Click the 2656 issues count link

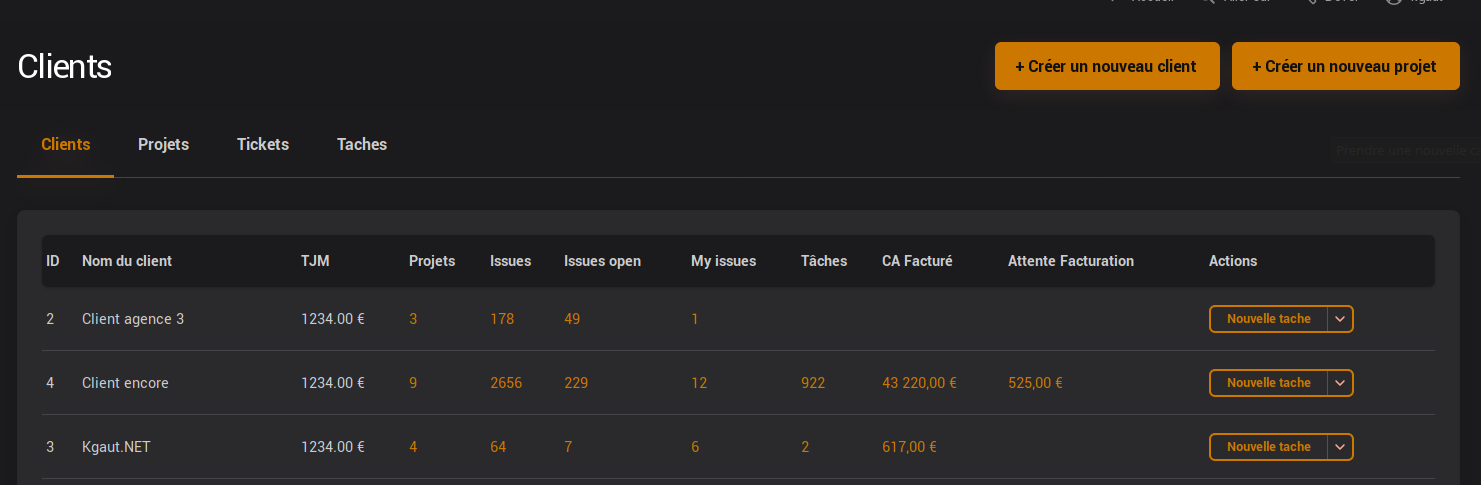(506, 383)
